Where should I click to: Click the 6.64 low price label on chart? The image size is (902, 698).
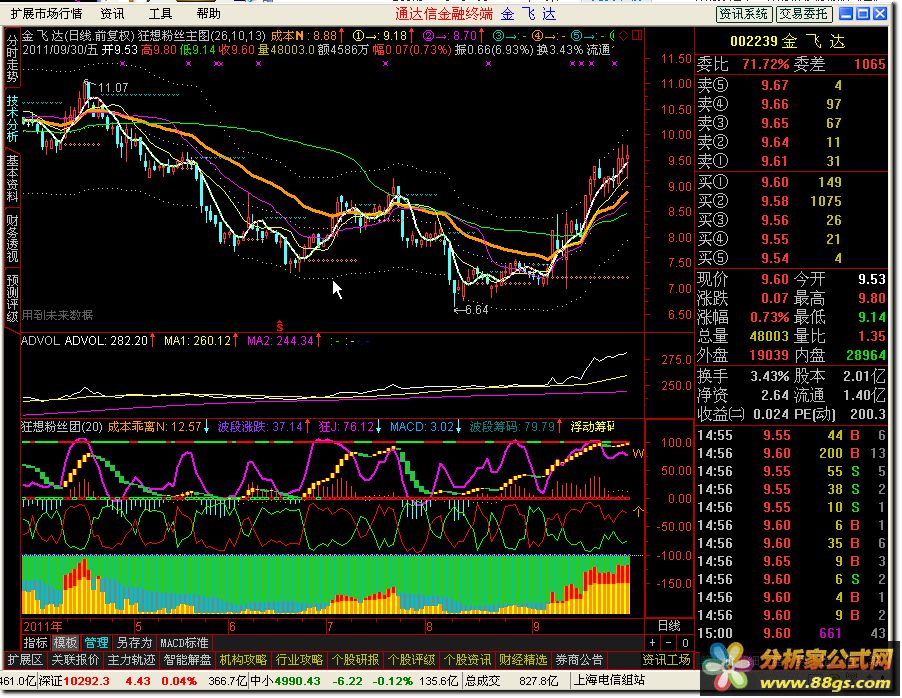pyautogui.click(x=477, y=310)
